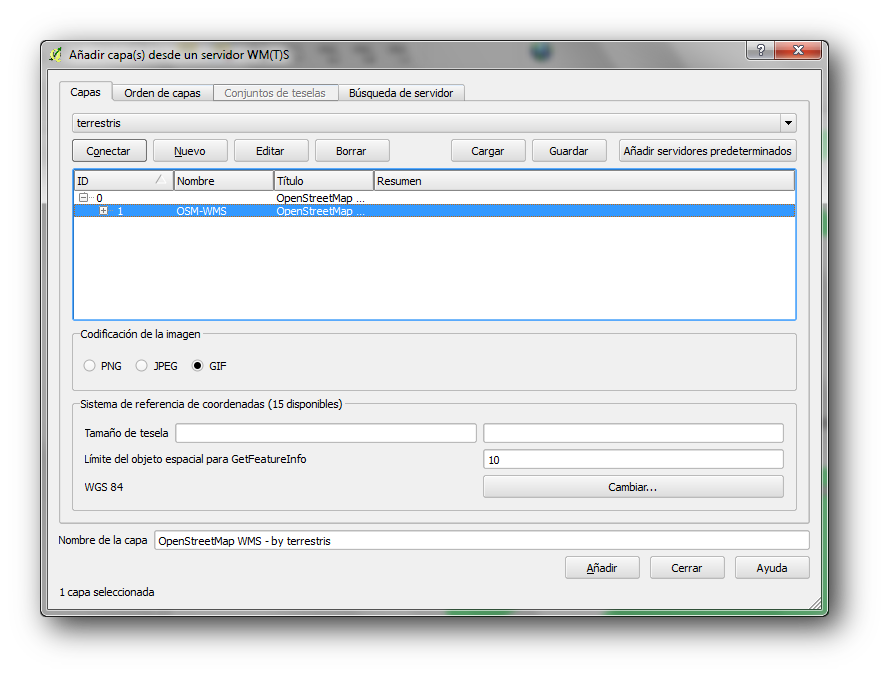The image size is (889, 677).
Task: Collapse the layer row with ID 0
Action: click(x=84, y=198)
